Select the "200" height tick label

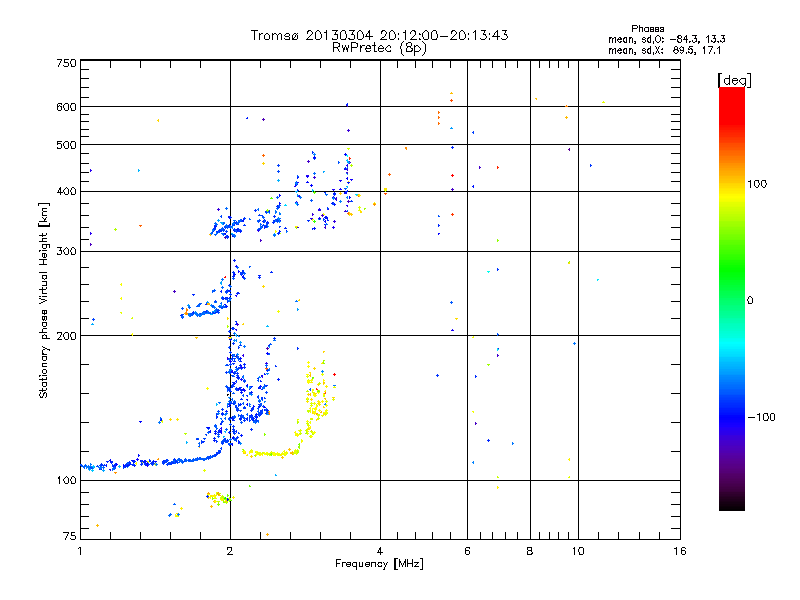click(x=66, y=336)
